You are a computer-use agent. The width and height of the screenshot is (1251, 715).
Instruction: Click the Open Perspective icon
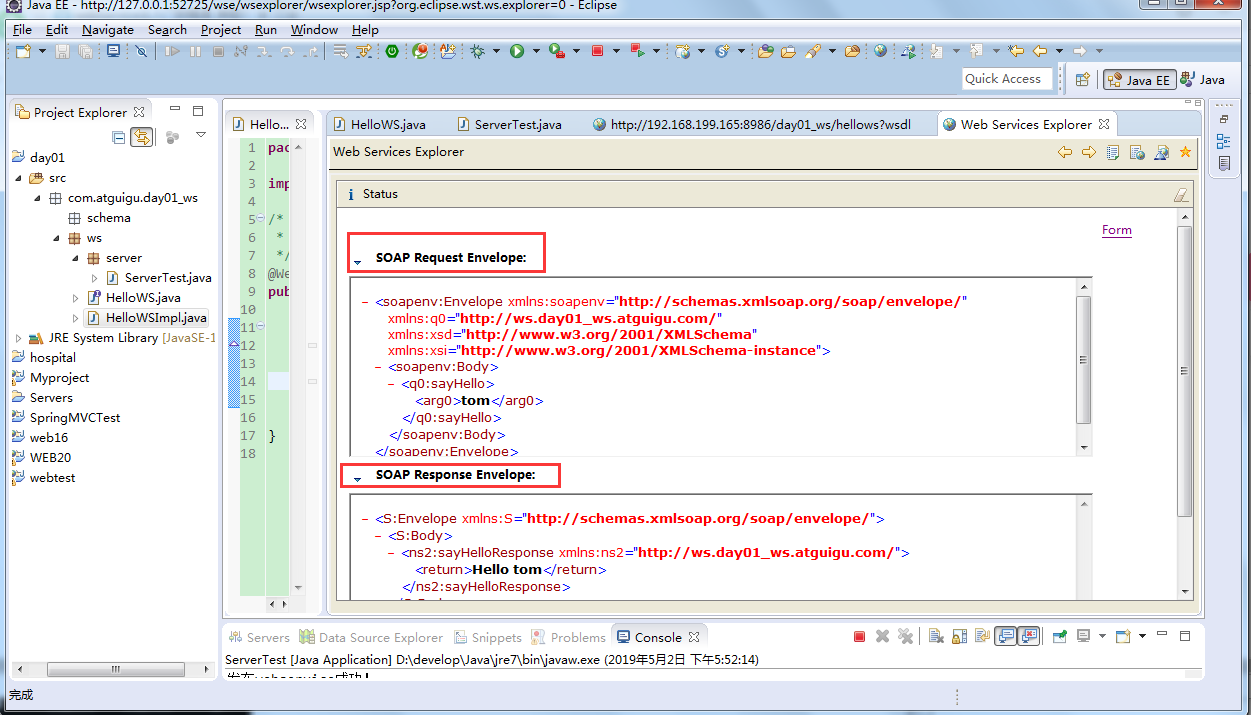[x=1082, y=80]
